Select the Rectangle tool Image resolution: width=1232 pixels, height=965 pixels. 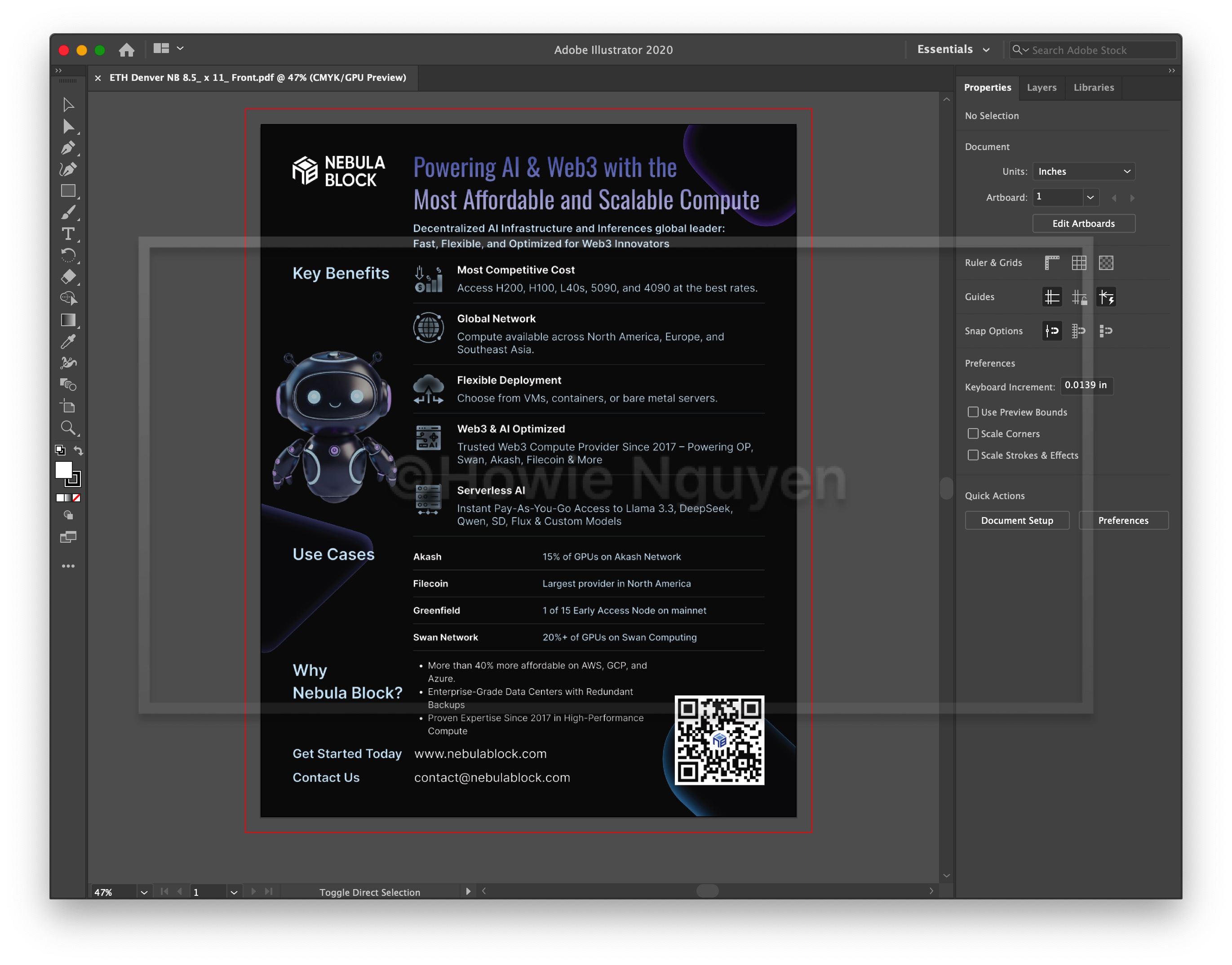point(68,191)
